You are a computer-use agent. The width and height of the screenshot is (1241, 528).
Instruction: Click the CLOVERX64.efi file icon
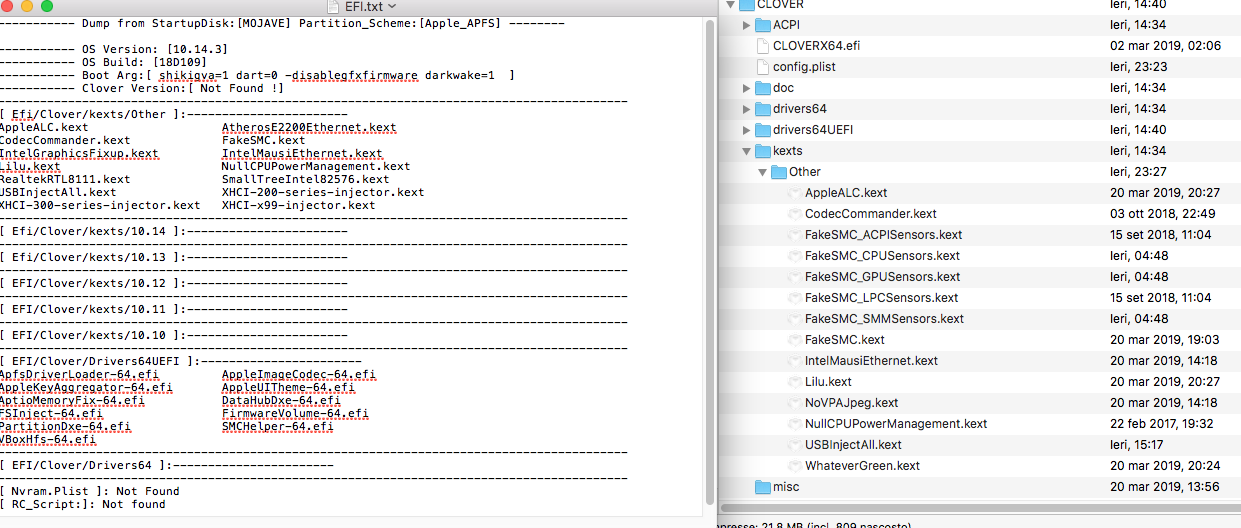(x=762, y=46)
